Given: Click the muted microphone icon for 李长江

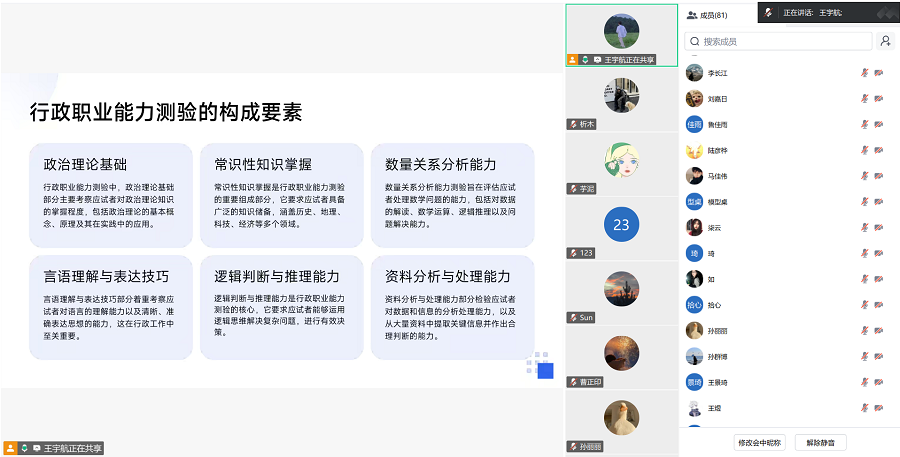Looking at the screenshot, I should coord(864,73).
